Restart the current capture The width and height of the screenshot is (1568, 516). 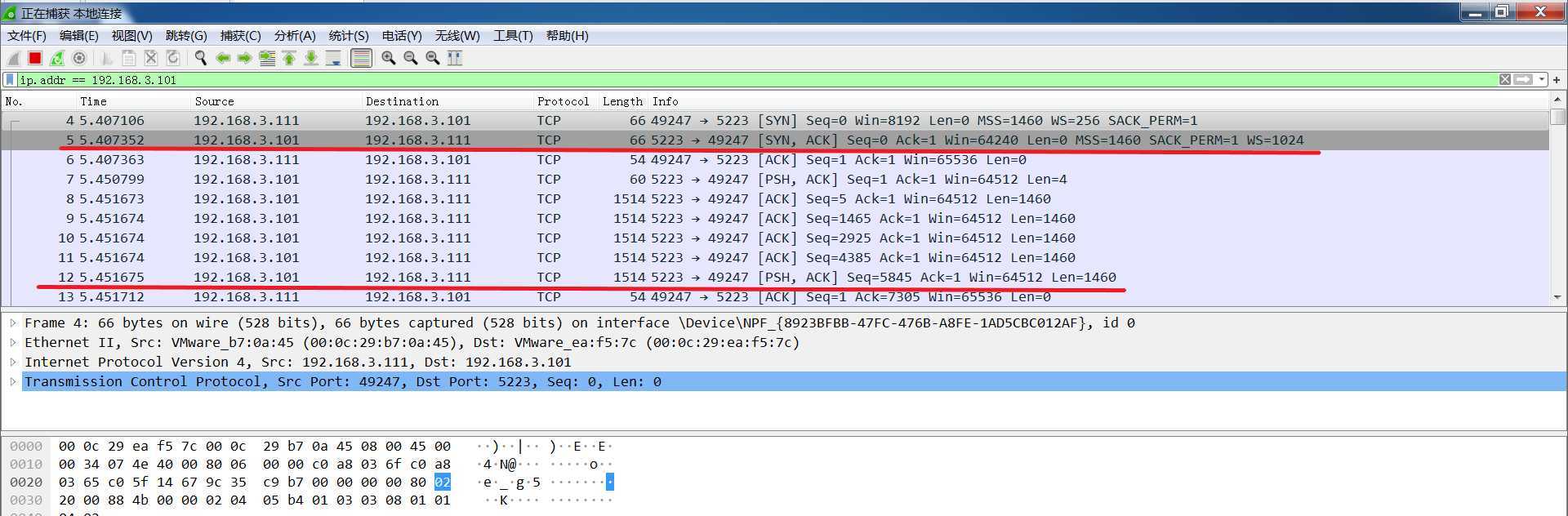click(57, 58)
